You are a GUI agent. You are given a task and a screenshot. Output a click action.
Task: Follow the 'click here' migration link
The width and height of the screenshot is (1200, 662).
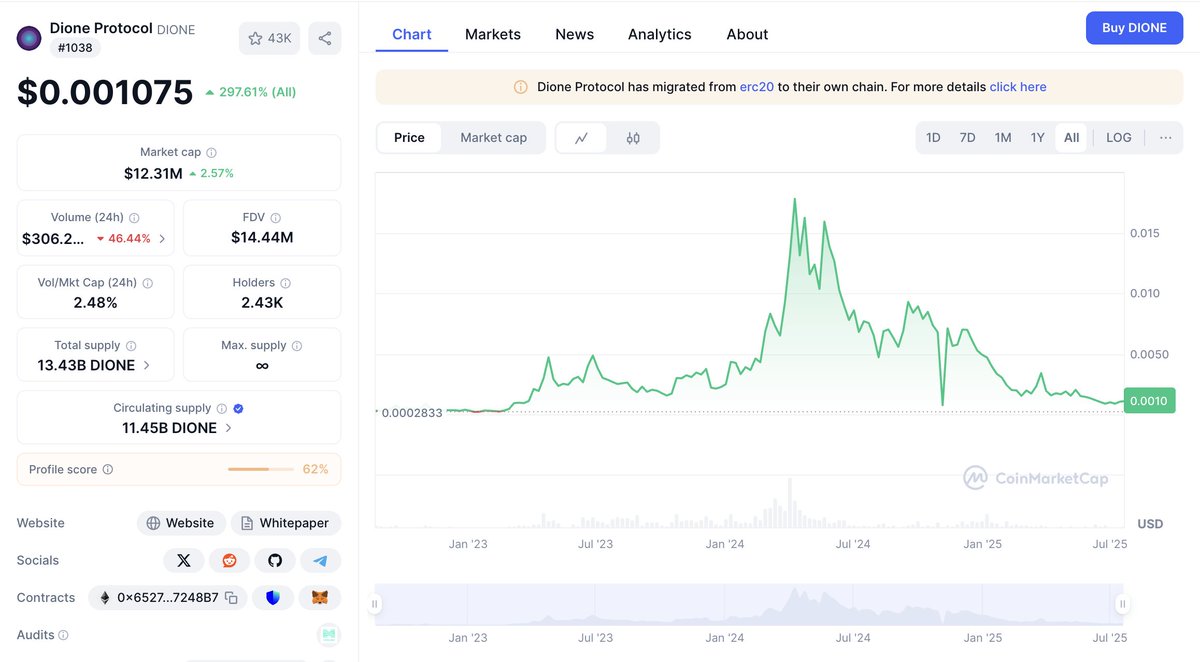pos(1018,87)
